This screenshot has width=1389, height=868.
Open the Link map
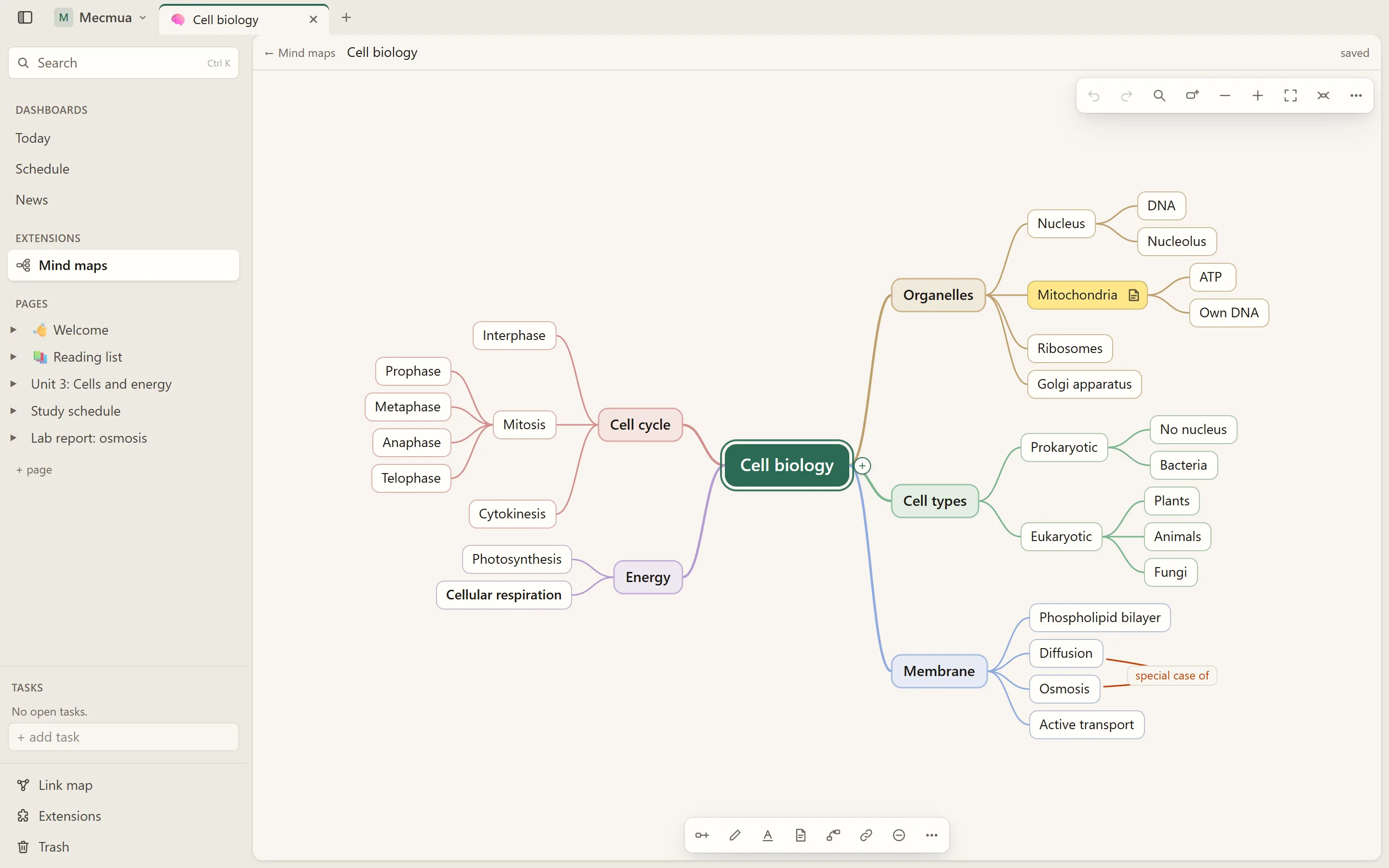tap(55, 786)
